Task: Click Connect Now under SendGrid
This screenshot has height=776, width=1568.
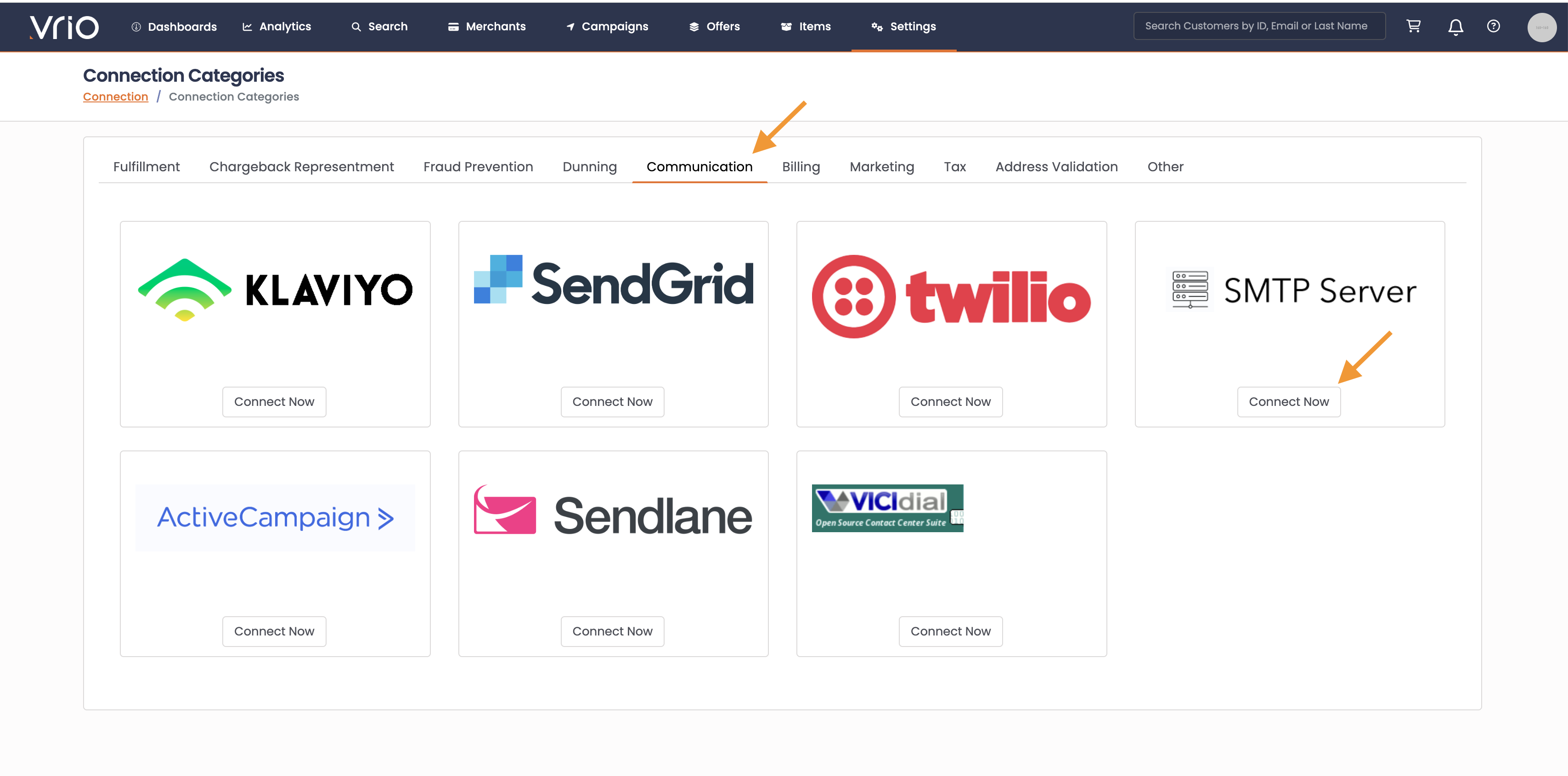Action: (x=612, y=402)
